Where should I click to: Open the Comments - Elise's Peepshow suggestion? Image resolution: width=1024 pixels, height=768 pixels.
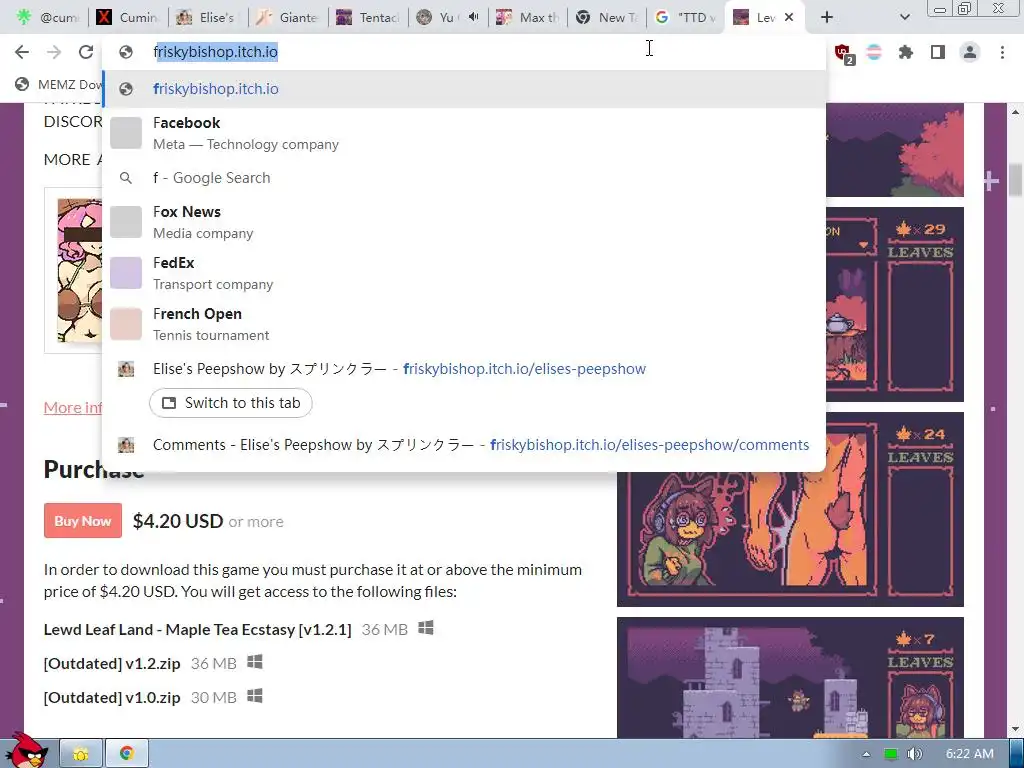pyautogui.click(x=464, y=445)
